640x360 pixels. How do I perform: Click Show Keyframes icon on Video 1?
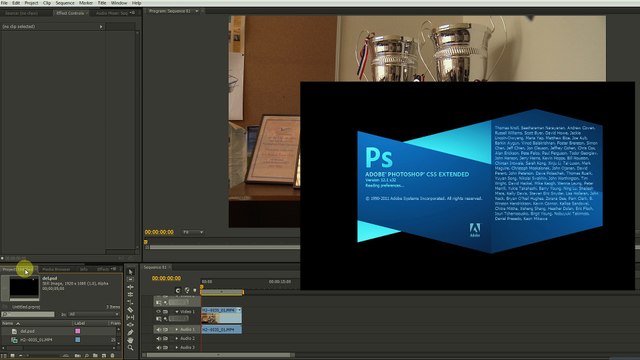[x=166, y=319]
